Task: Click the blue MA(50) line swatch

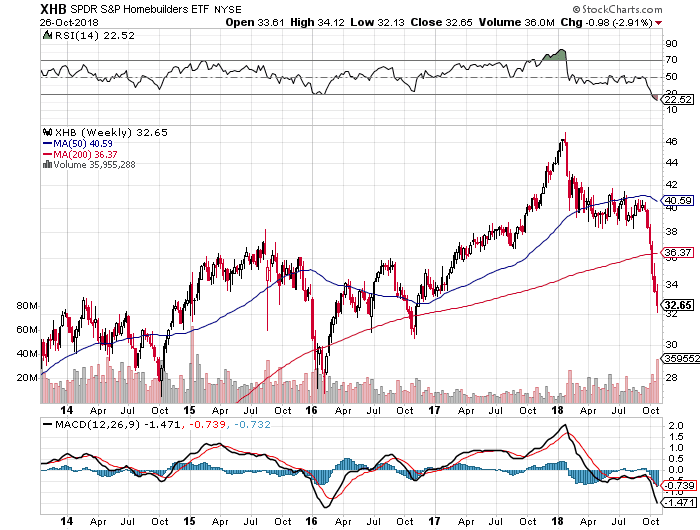Action: click(47, 143)
